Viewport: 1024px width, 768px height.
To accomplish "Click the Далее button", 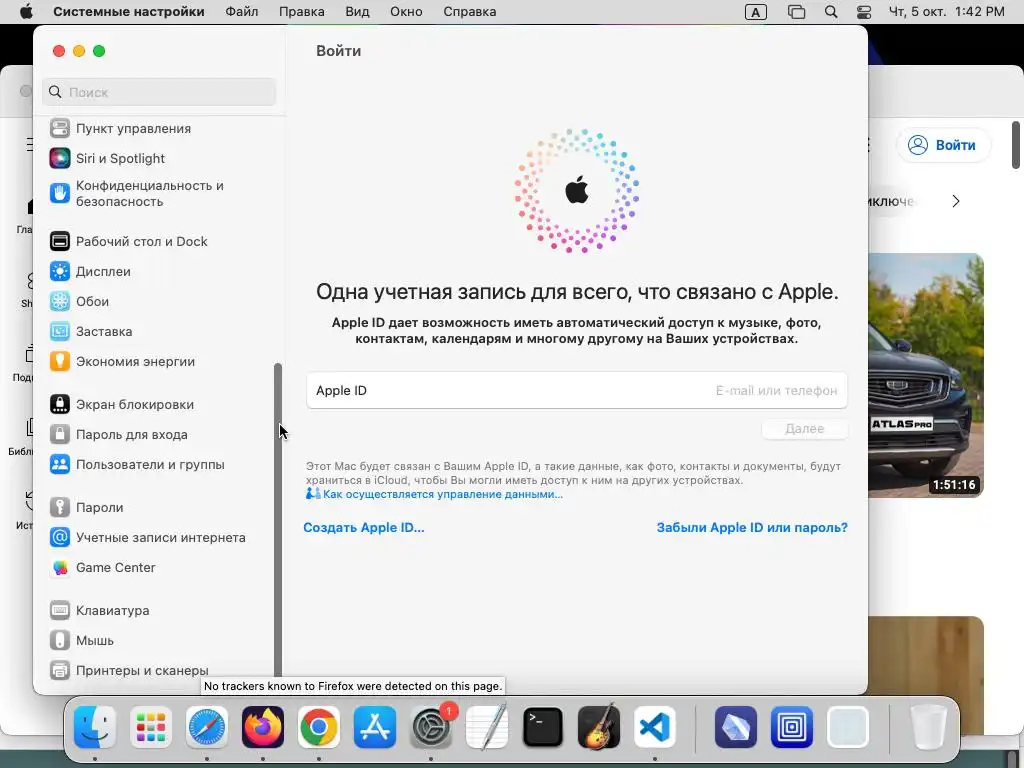I will click(805, 428).
